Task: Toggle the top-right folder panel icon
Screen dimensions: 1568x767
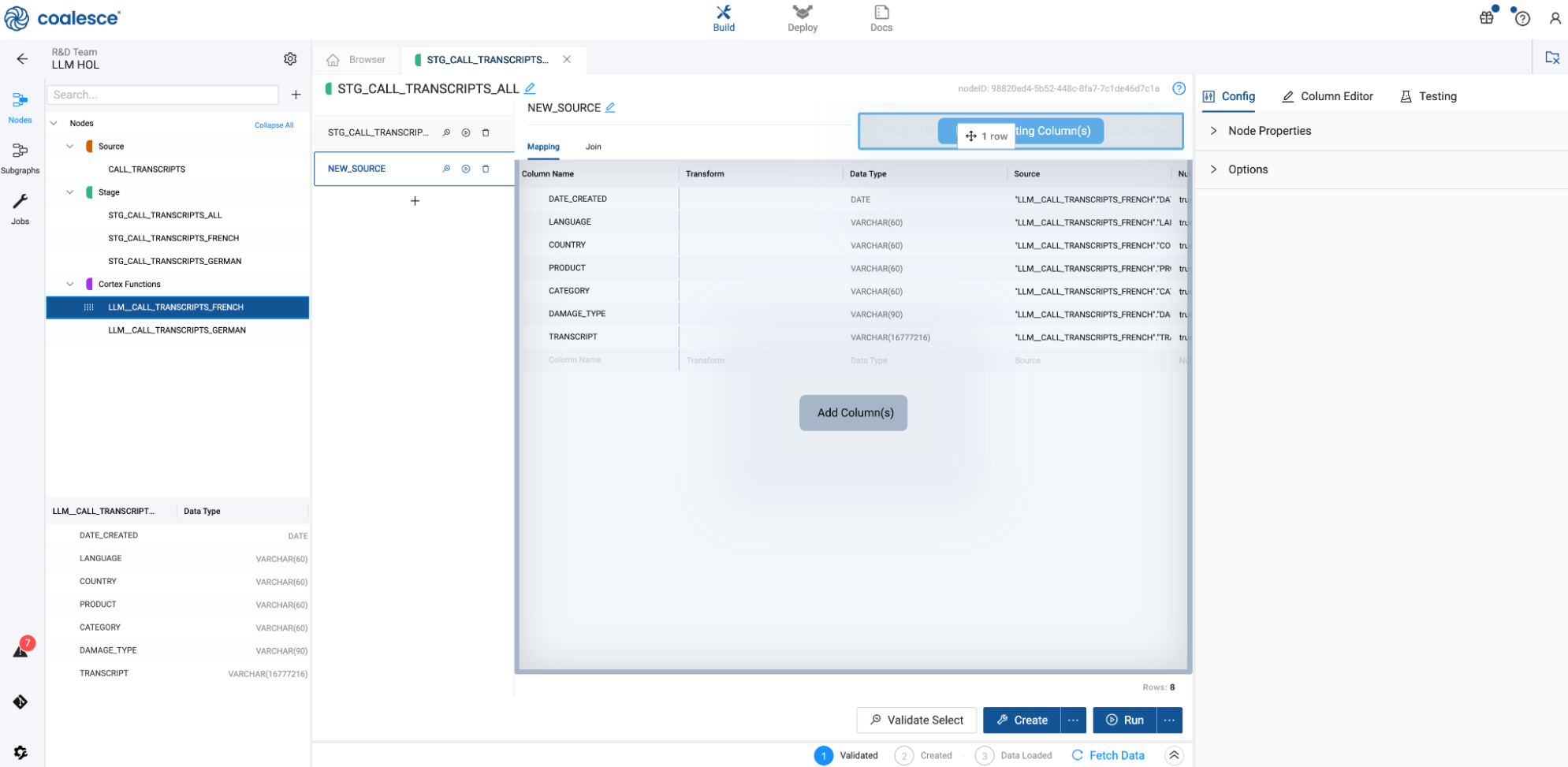Action: [x=1551, y=58]
